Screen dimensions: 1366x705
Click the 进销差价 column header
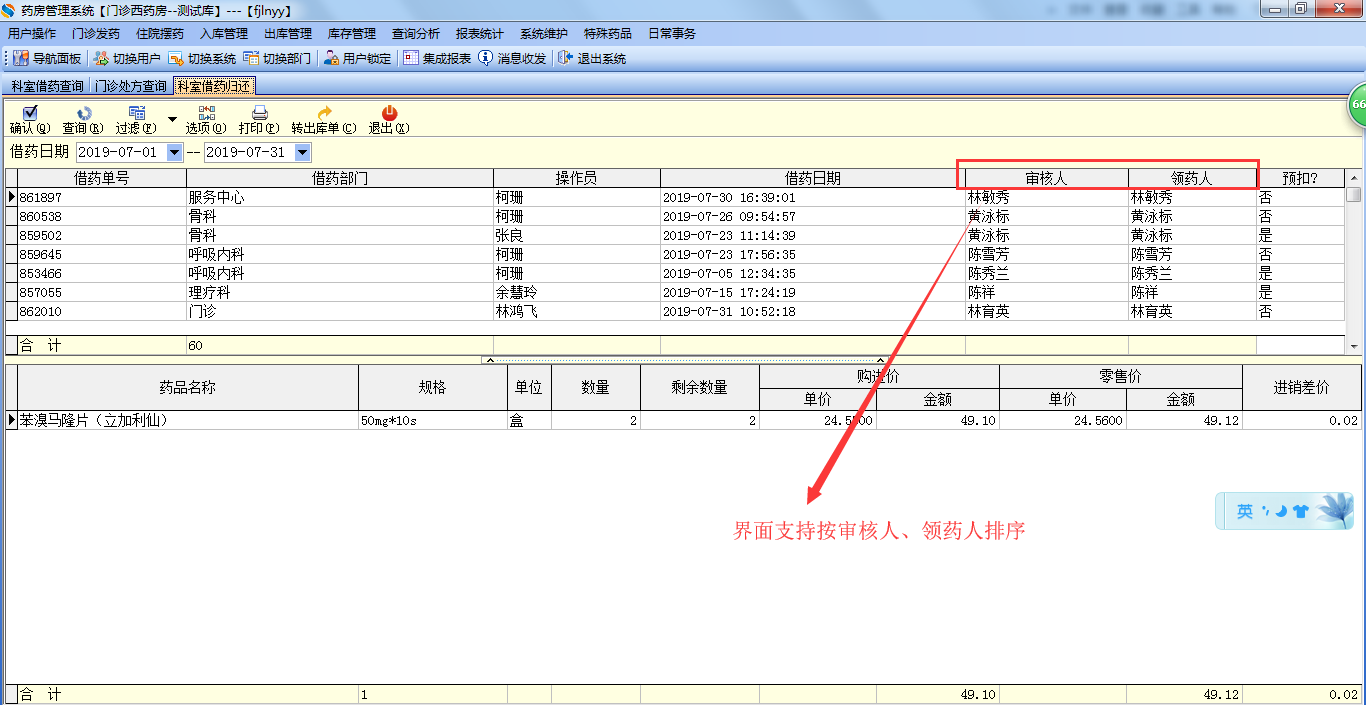tap(1302, 387)
